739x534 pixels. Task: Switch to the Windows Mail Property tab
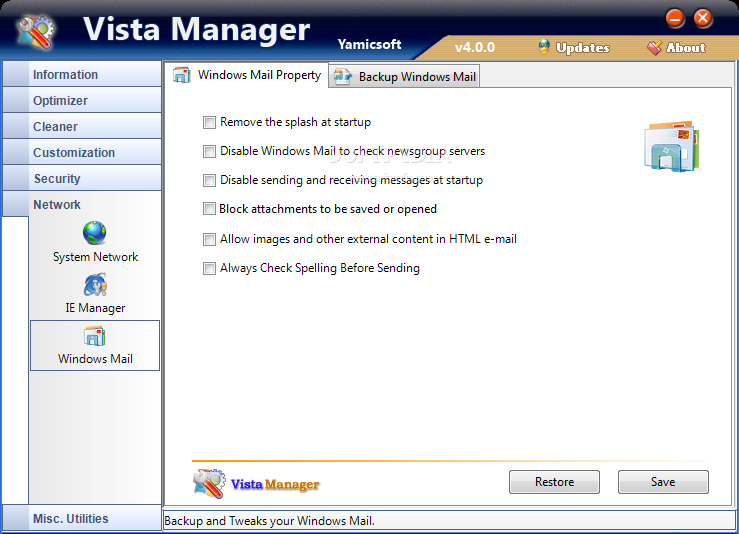[x=247, y=75]
